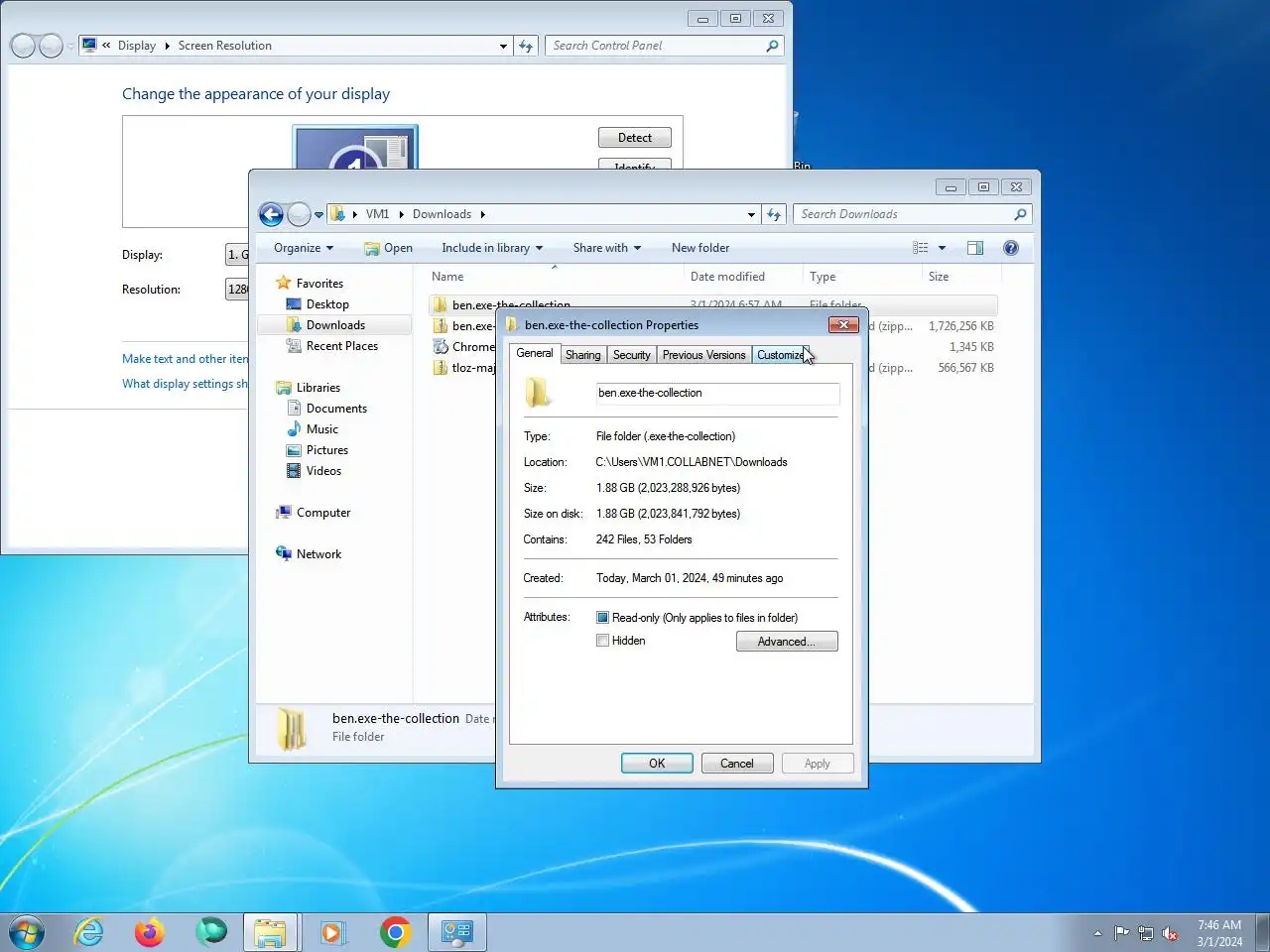Open the Previous Versions tab
This screenshot has height=952, width=1270.
tap(703, 355)
